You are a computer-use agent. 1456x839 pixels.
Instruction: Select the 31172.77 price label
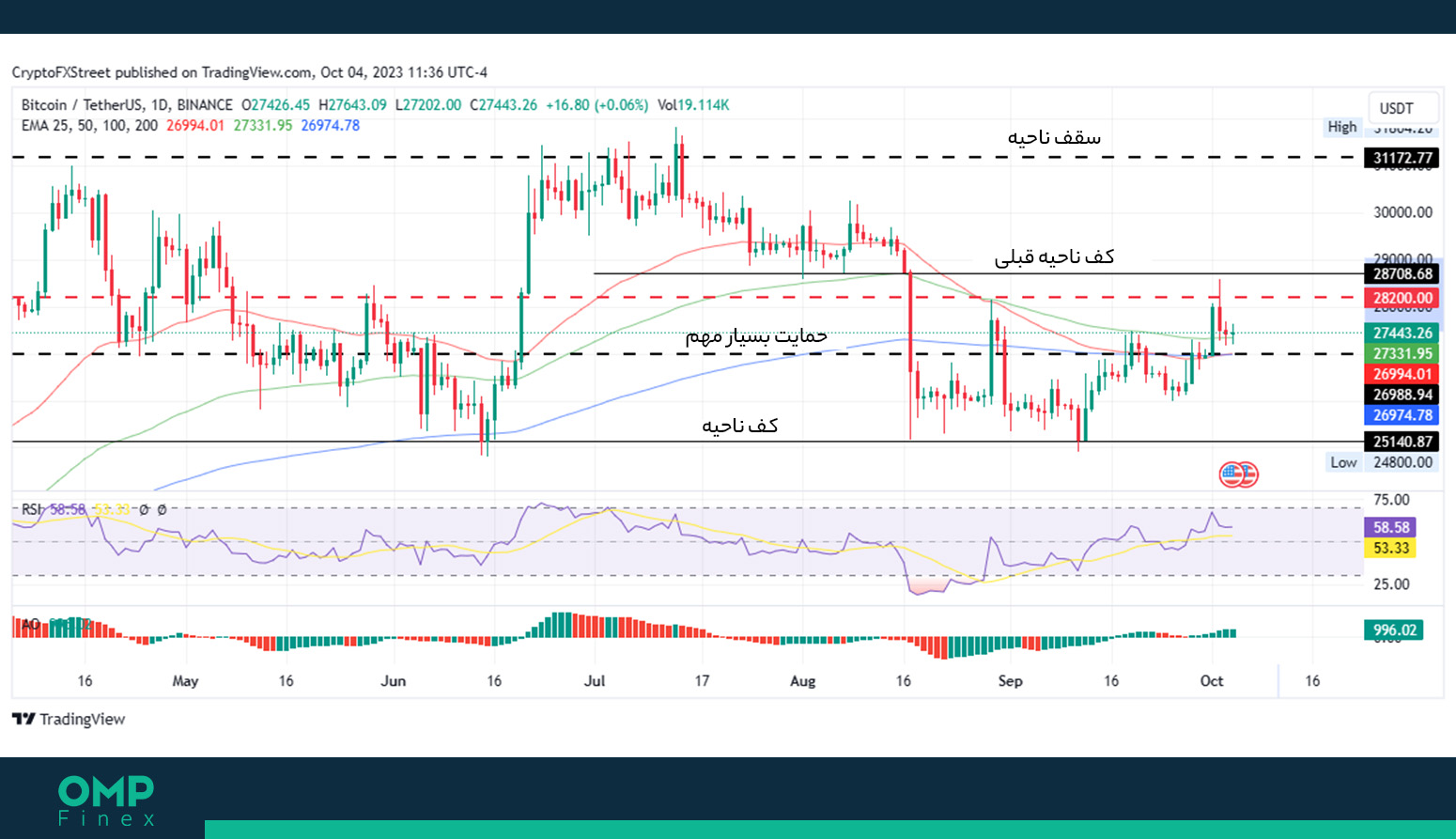click(1402, 158)
